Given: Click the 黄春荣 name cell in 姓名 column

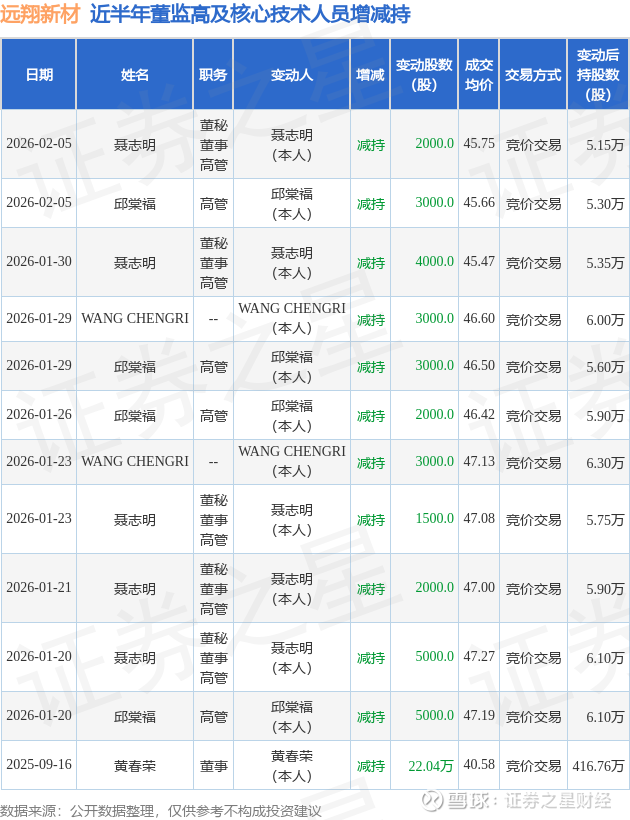Looking at the screenshot, I should coord(135,766).
